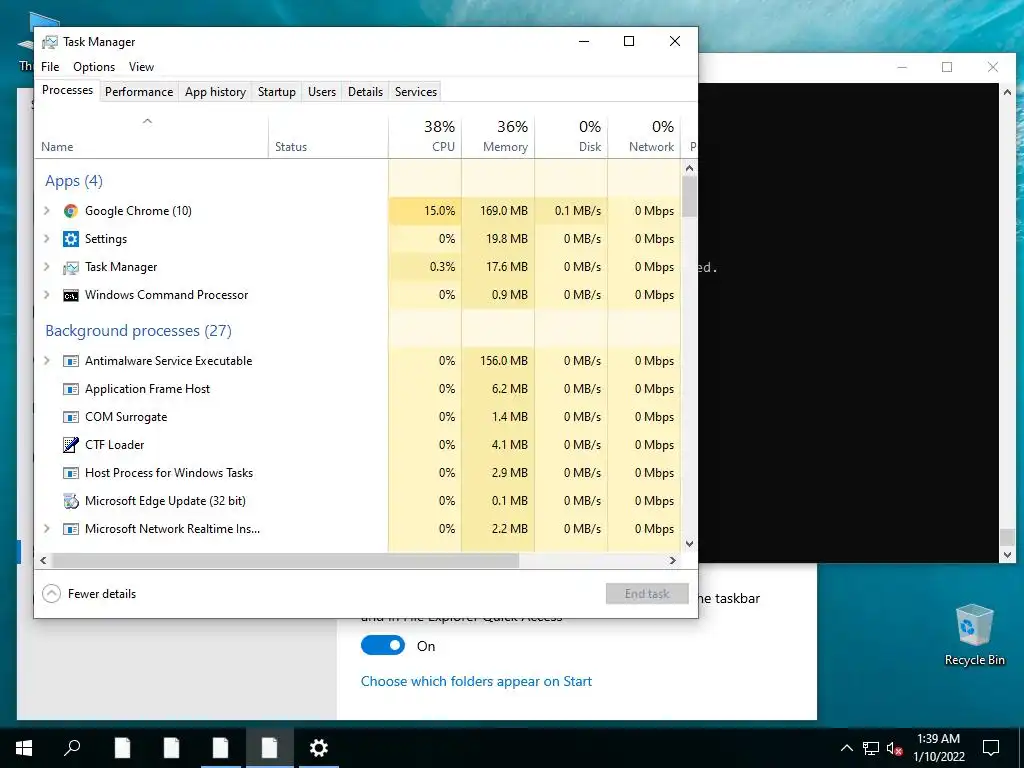1024x768 pixels.
Task: Click process list scroll down arrow
Action: pos(690,543)
